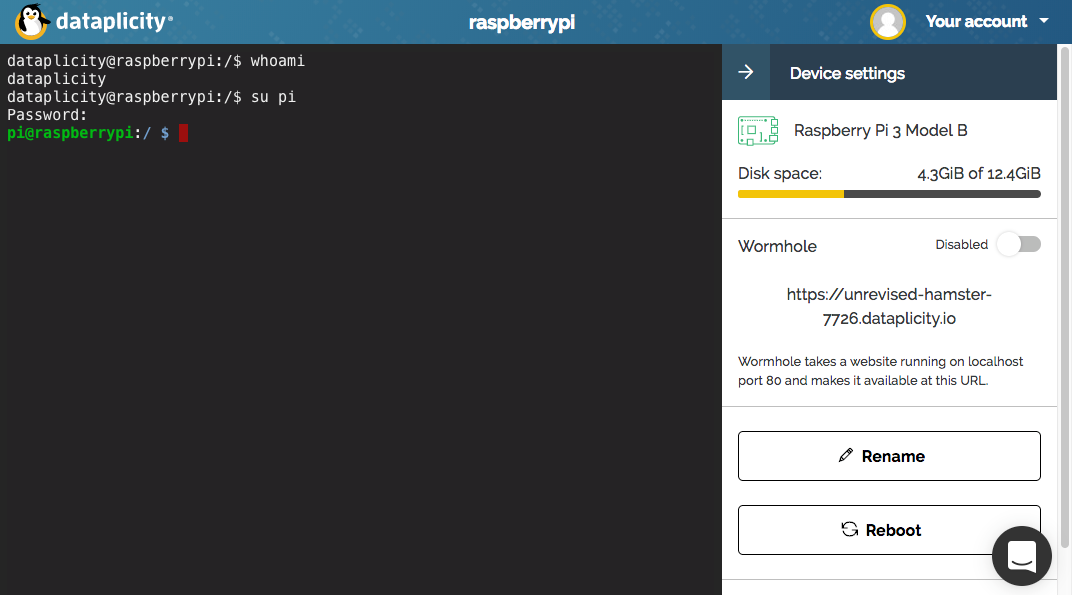Click the Device settings heading
This screenshot has width=1072, height=595.
(847, 73)
